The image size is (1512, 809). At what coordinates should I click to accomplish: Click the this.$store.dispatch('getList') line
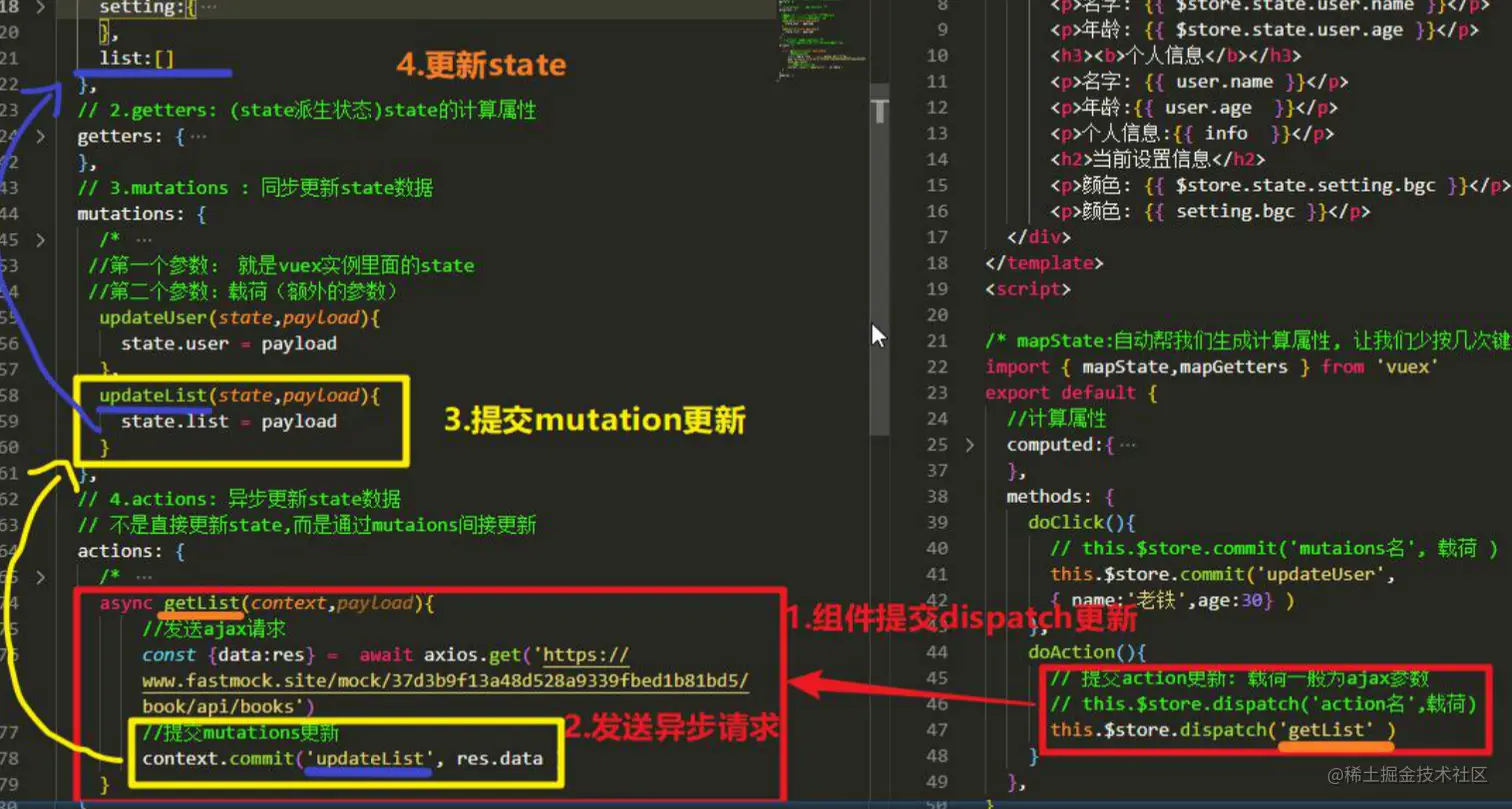pos(1222,730)
